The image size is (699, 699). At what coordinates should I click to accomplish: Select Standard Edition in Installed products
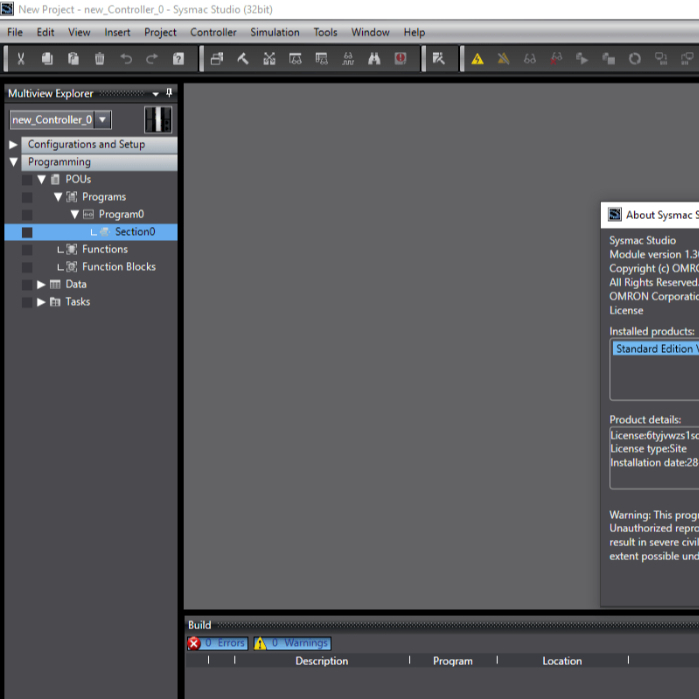pyautogui.click(x=655, y=349)
